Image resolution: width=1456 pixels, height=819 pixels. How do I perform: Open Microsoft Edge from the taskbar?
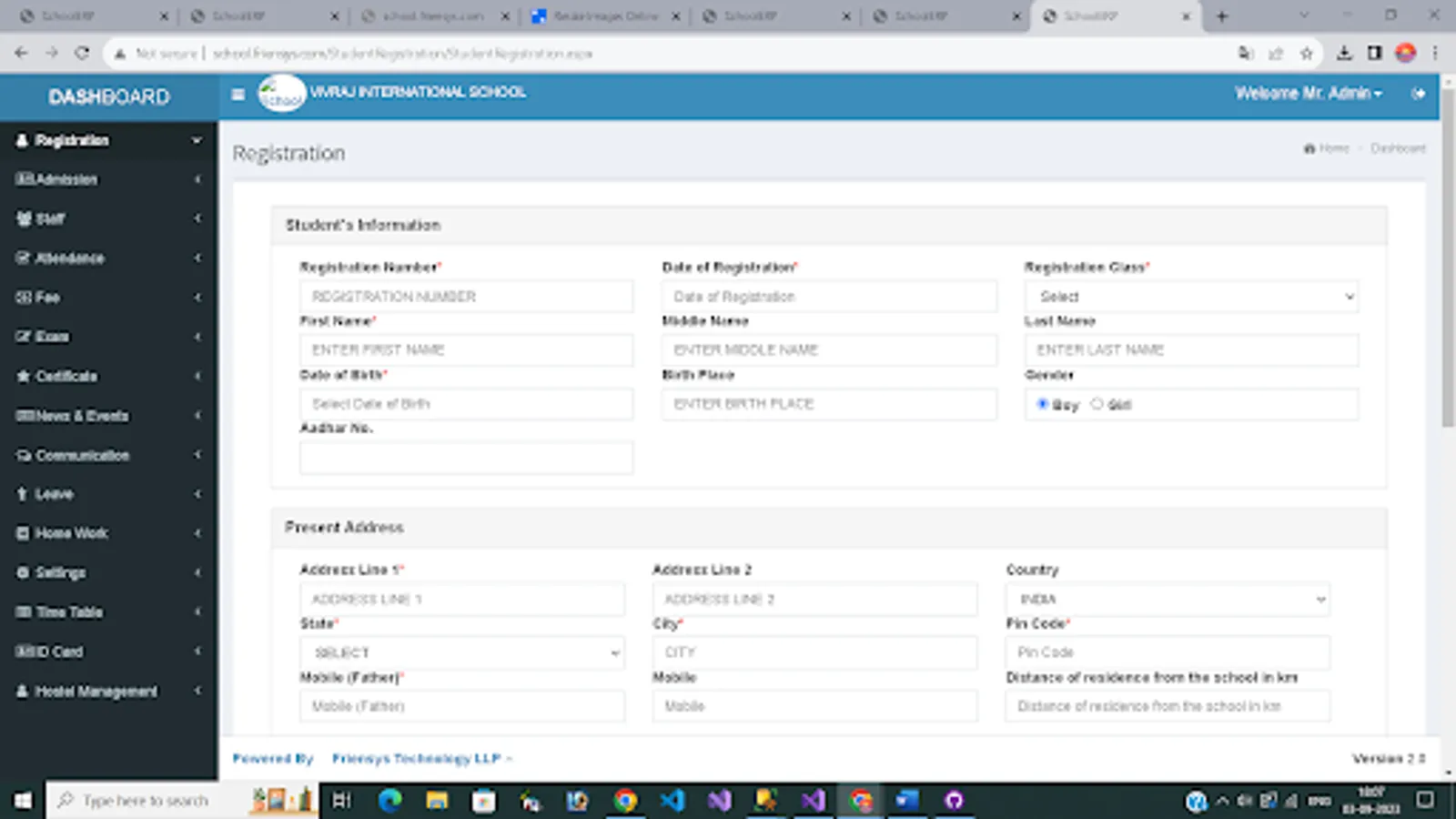coord(390,800)
